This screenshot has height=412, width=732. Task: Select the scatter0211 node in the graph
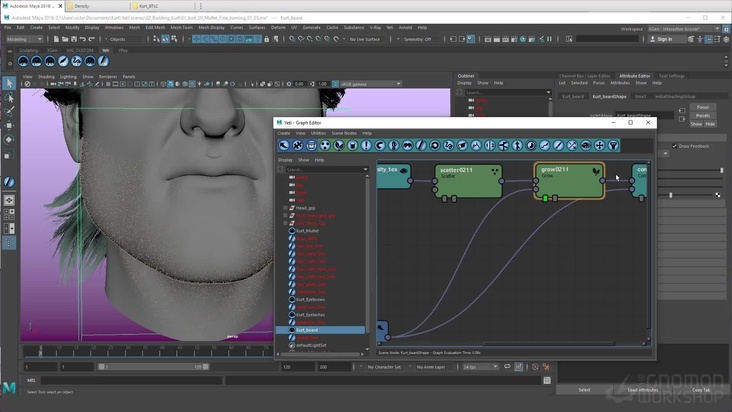click(468, 180)
